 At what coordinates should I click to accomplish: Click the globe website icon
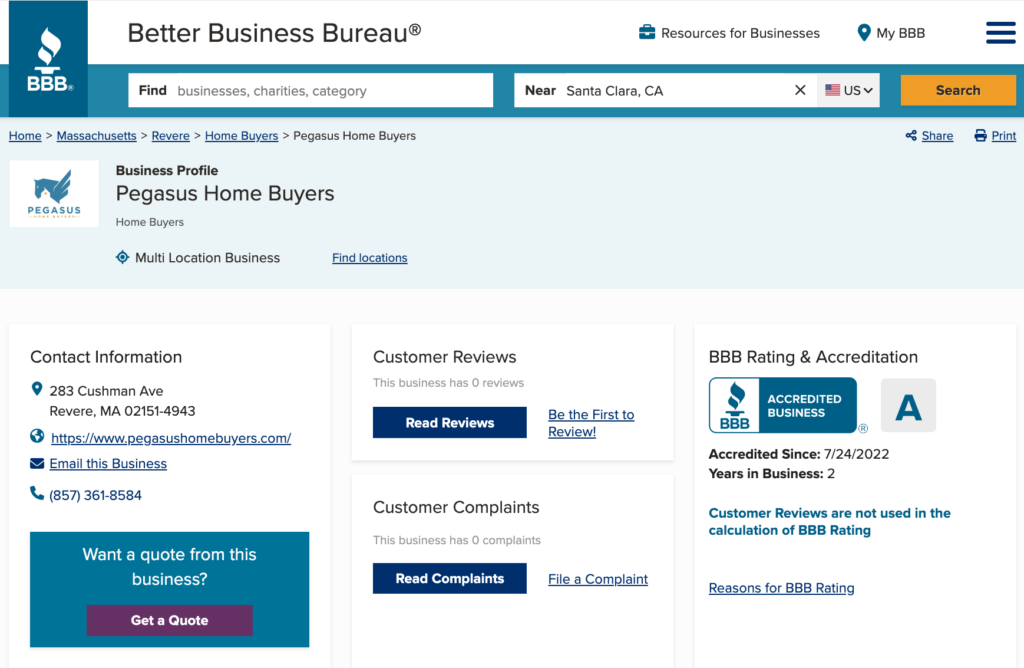tap(37, 436)
